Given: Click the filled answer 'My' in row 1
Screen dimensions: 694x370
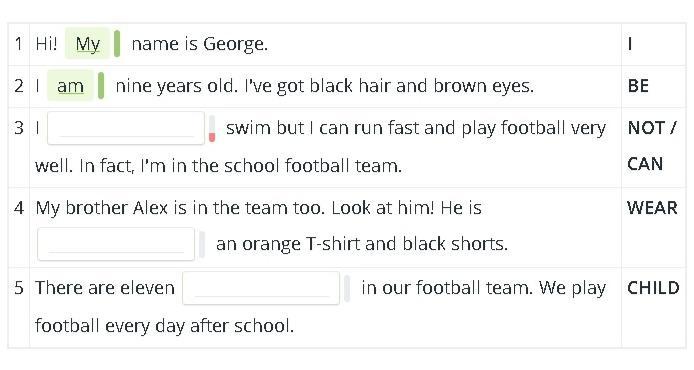Looking at the screenshot, I should coord(87,43).
